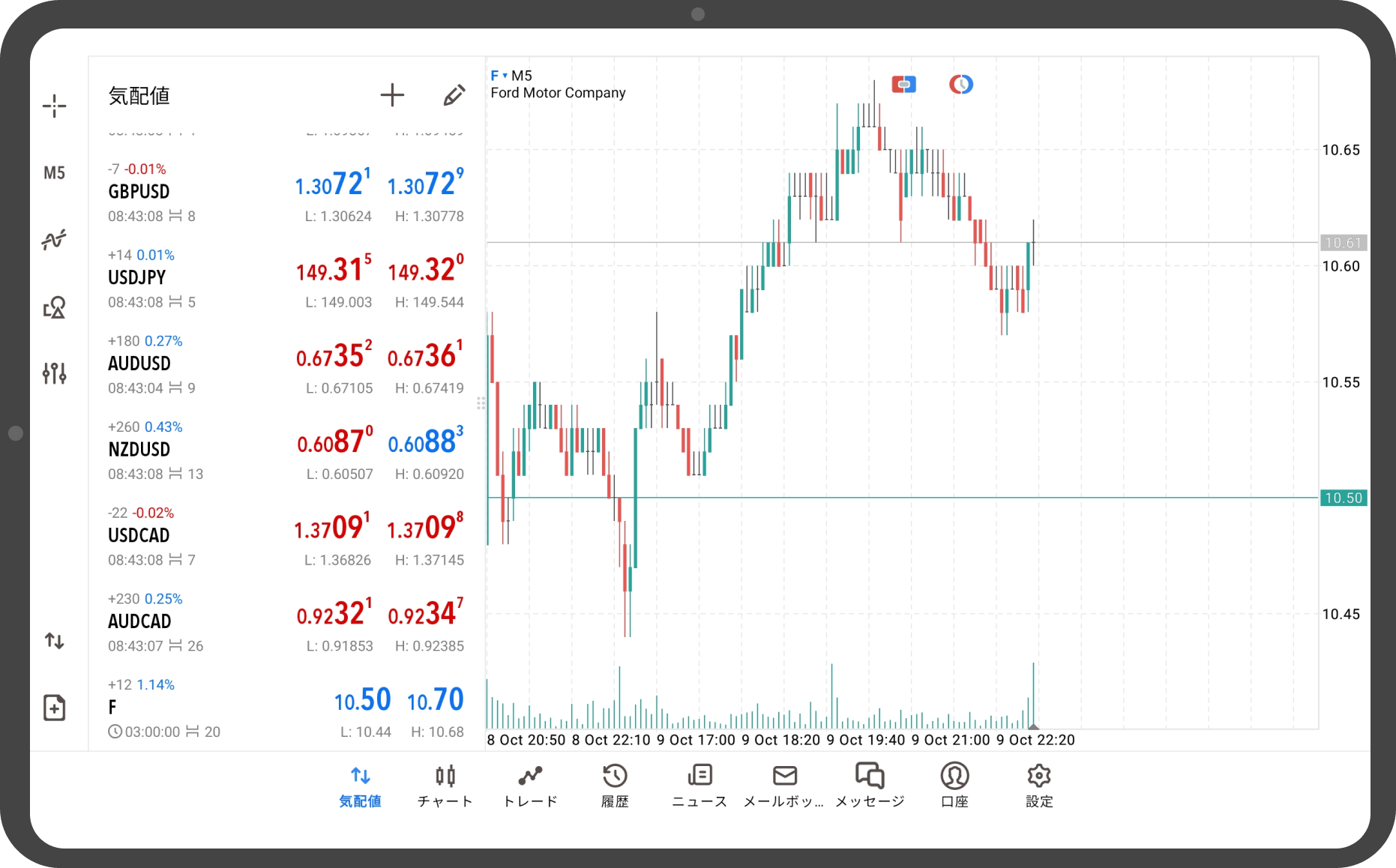Click the green 10.50 bid price label
The width and height of the screenshot is (1396, 868).
click(1343, 498)
